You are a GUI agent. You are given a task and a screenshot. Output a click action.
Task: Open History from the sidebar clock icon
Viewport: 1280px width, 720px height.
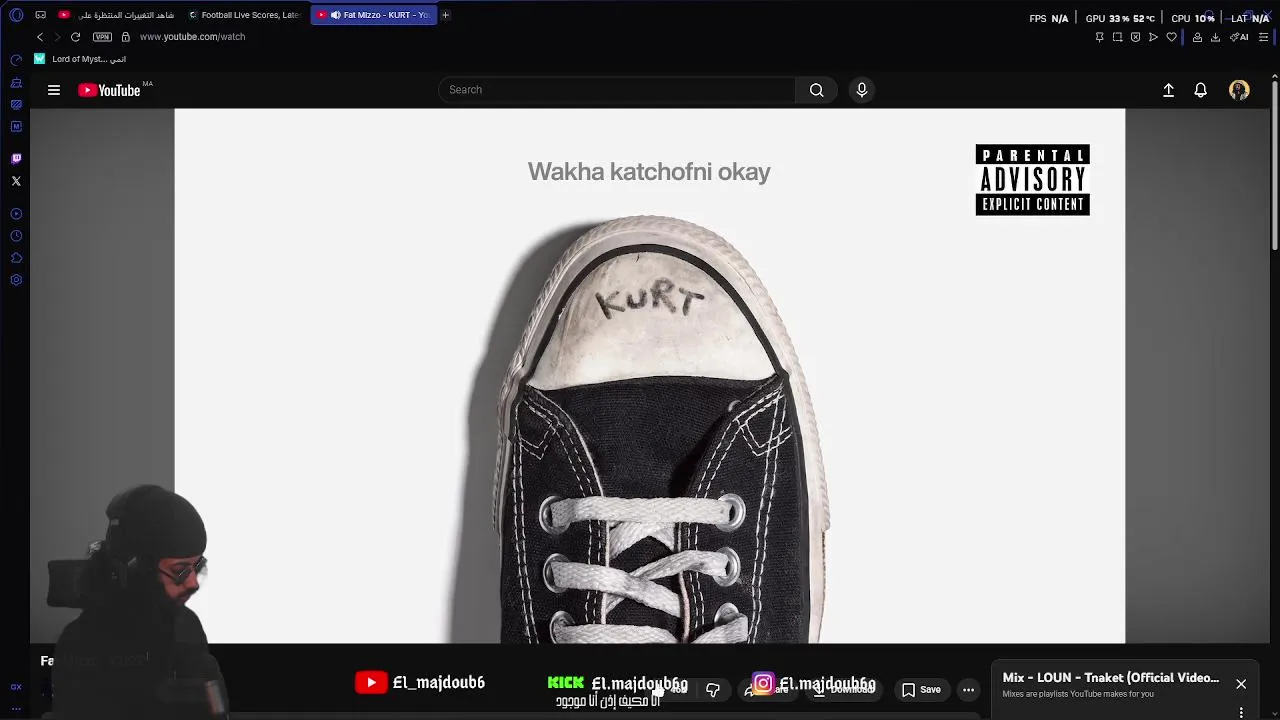click(16, 236)
